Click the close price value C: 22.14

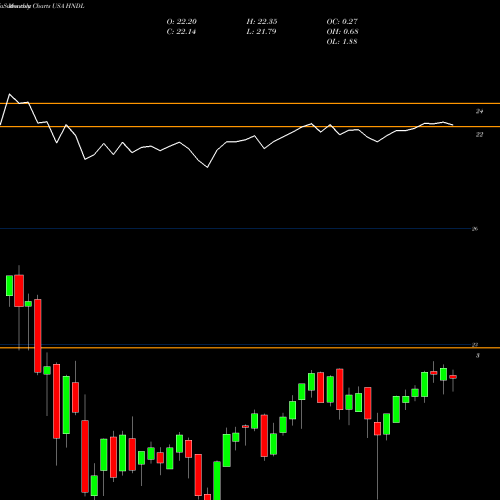[x=181, y=32]
